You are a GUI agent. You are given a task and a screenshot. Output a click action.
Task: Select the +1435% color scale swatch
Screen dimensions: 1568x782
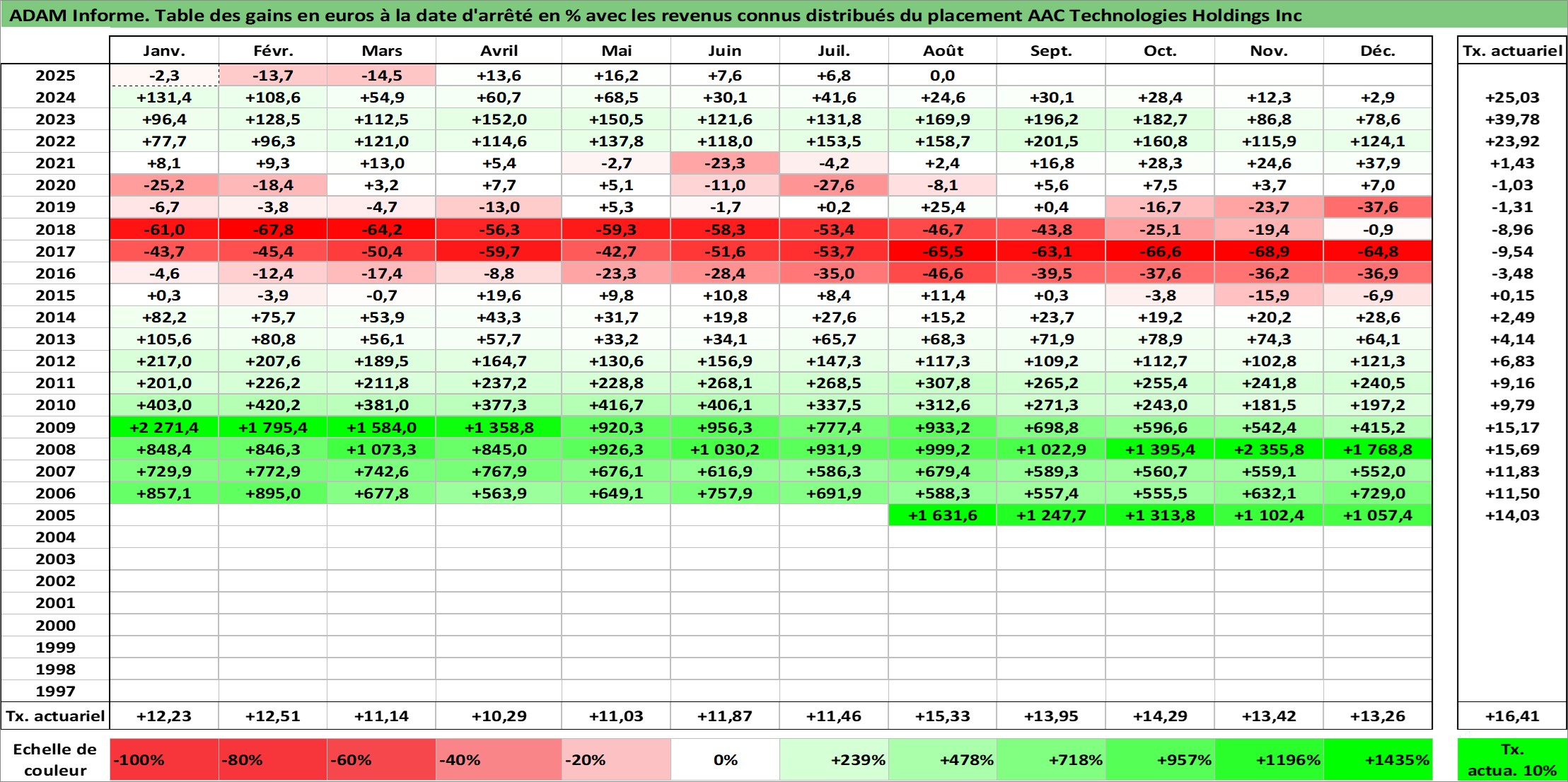pyautogui.click(x=1378, y=760)
